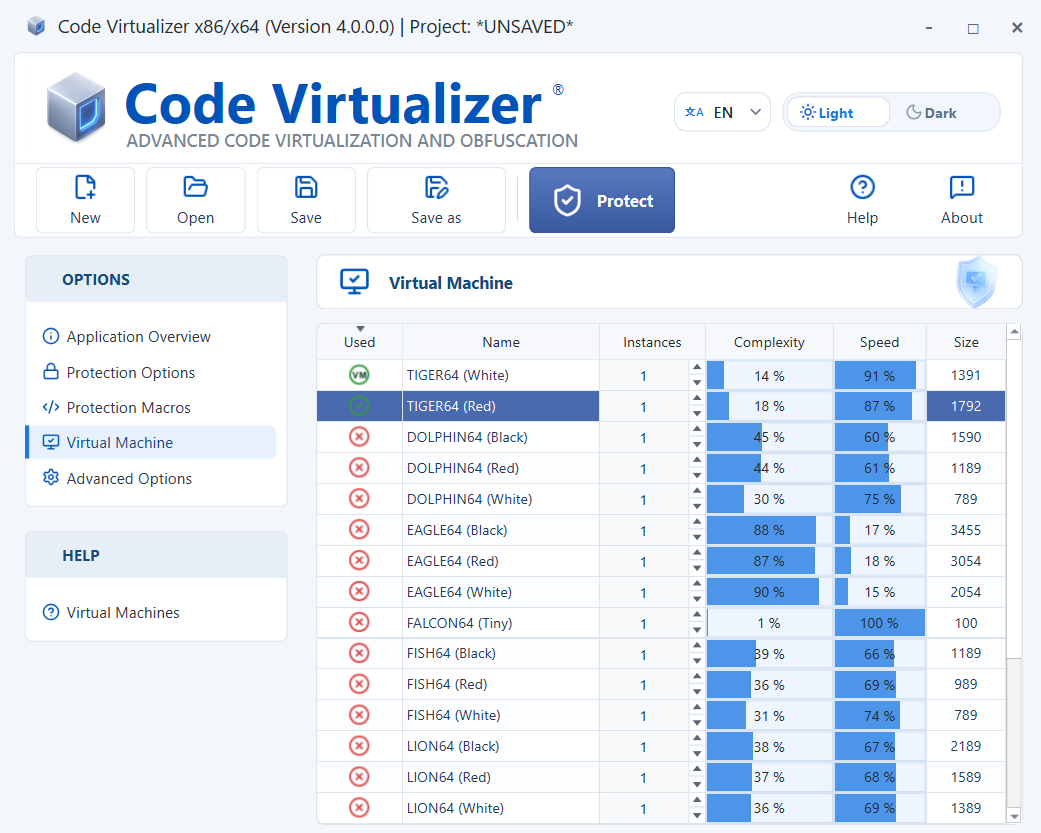Sort by the Size column header

(966, 342)
